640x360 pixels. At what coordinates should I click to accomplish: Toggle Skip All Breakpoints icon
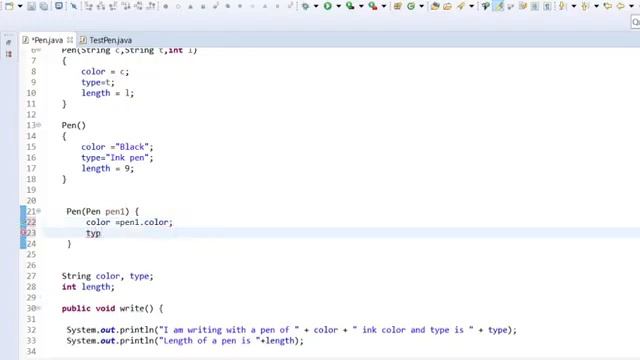(x=74, y=6)
